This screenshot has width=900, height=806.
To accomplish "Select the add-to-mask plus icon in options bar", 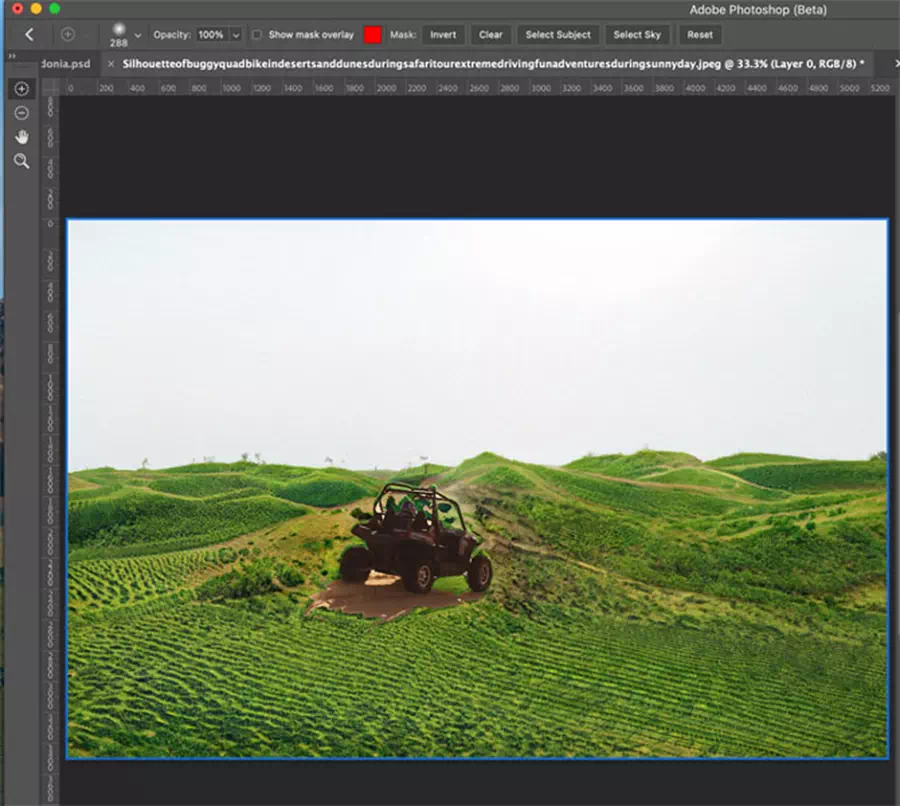I will coord(68,35).
